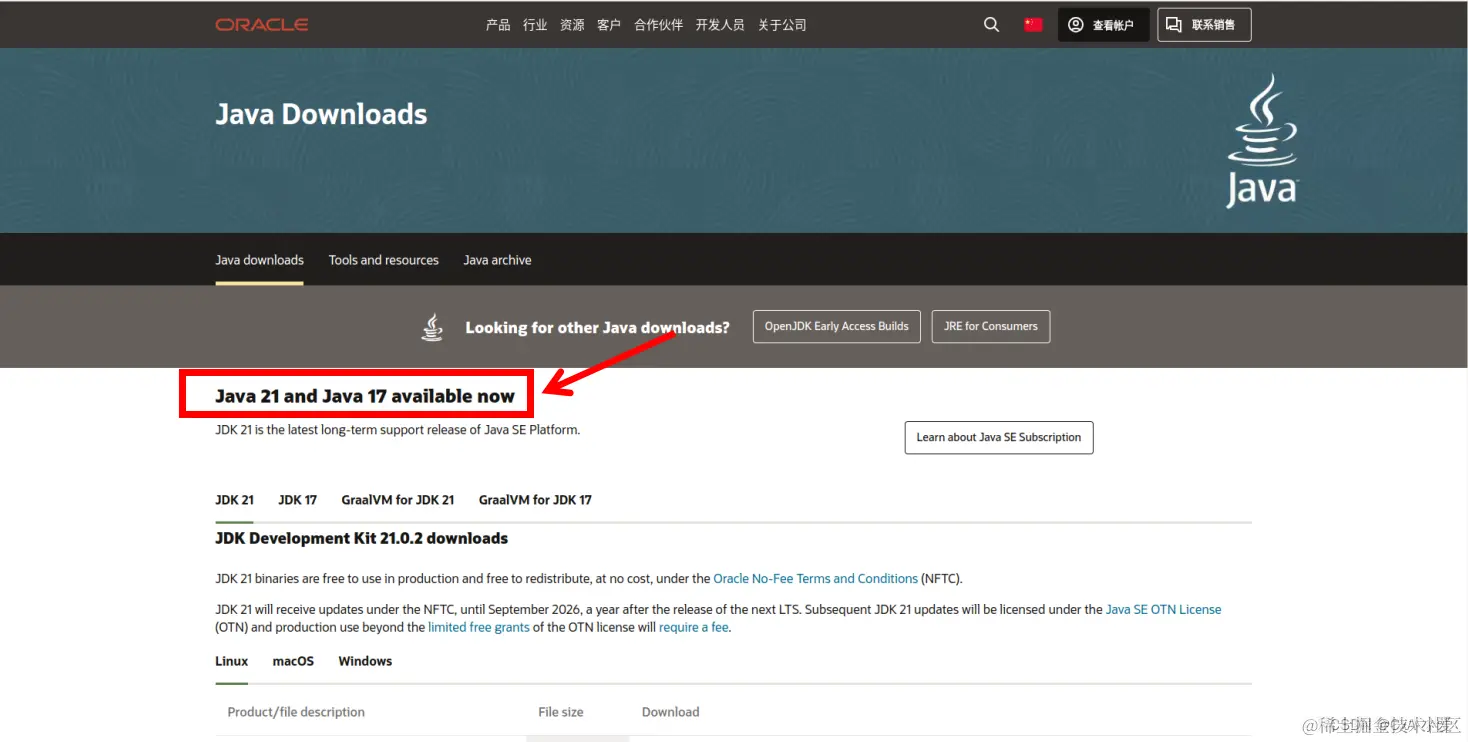Open the site search magnifier icon
Screen dimensions: 1468x742
pos(991,25)
